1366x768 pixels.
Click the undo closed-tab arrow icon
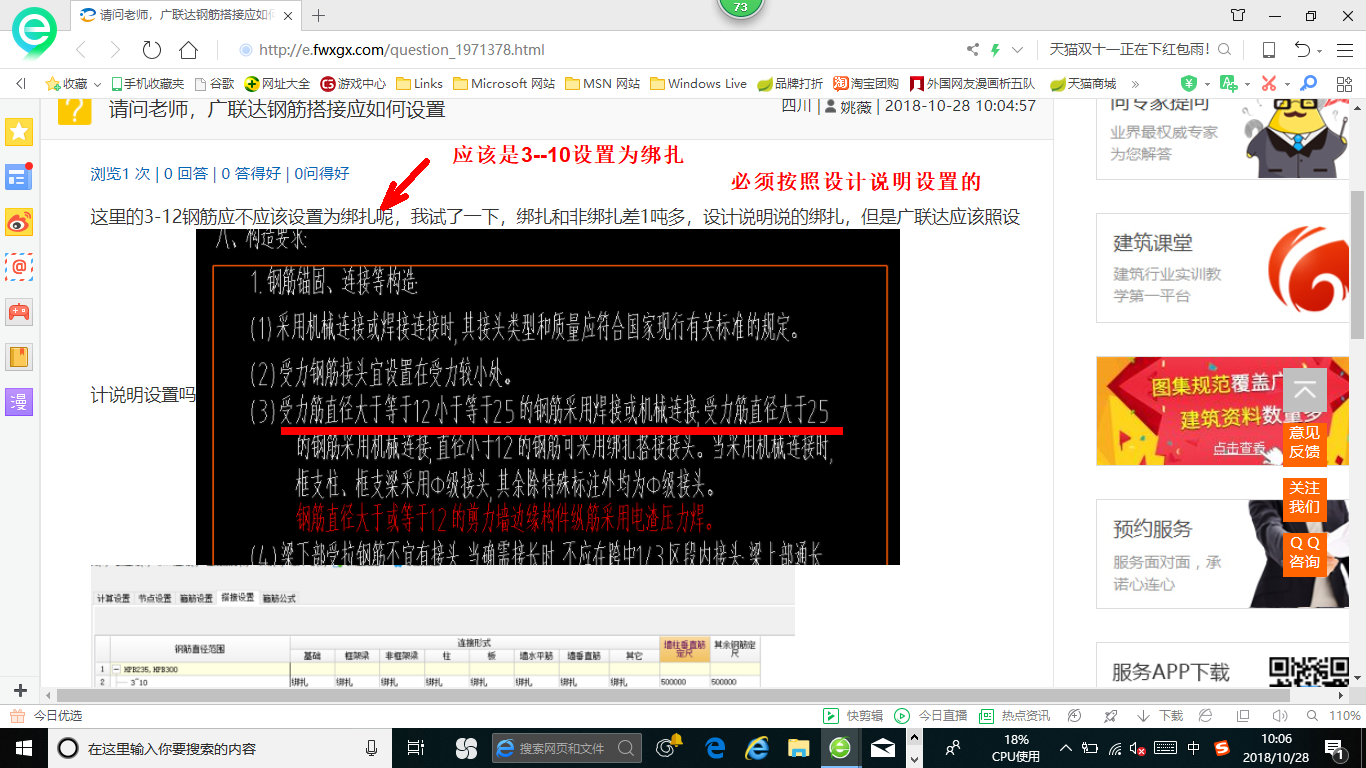coord(1302,50)
